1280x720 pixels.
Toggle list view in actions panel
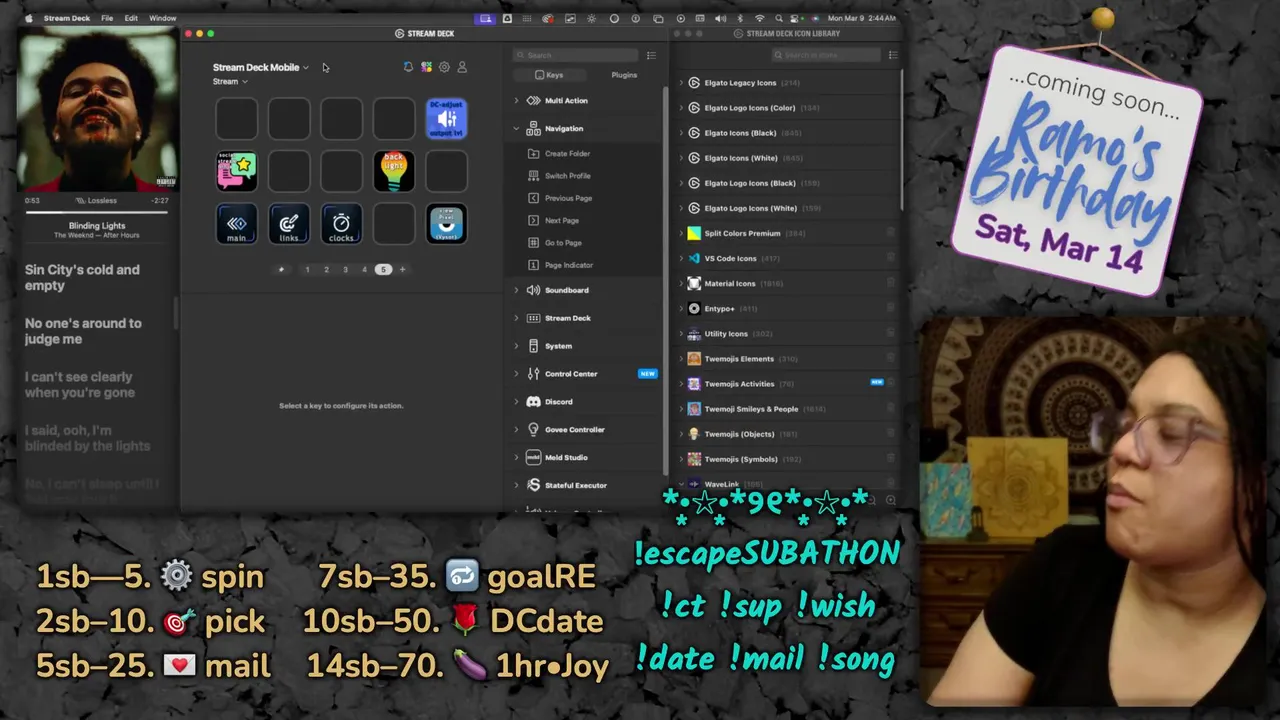point(651,55)
